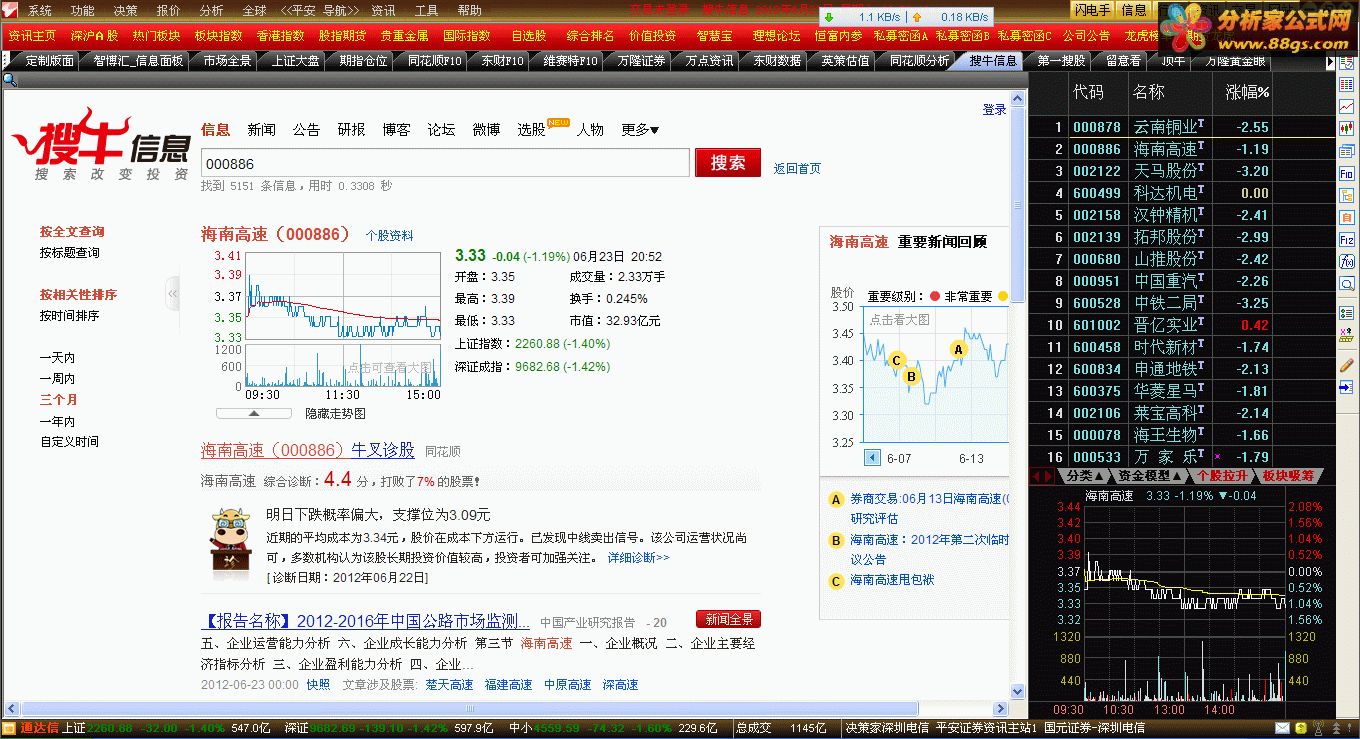The width and height of the screenshot is (1360, 739).
Task: Click the red 搜索 button
Action: pyautogui.click(x=728, y=163)
